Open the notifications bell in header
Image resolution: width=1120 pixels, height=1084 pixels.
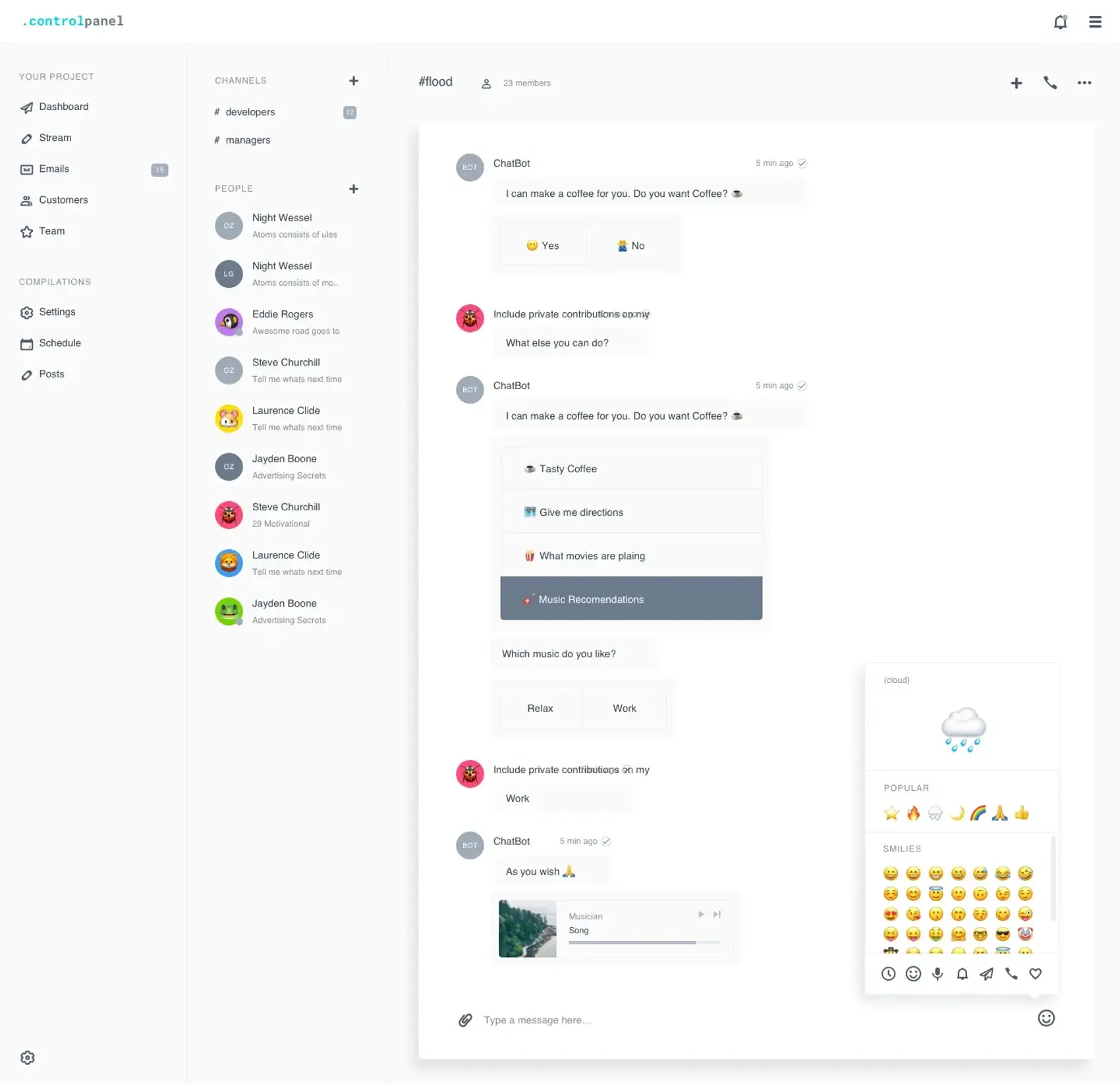click(x=1060, y=22)
